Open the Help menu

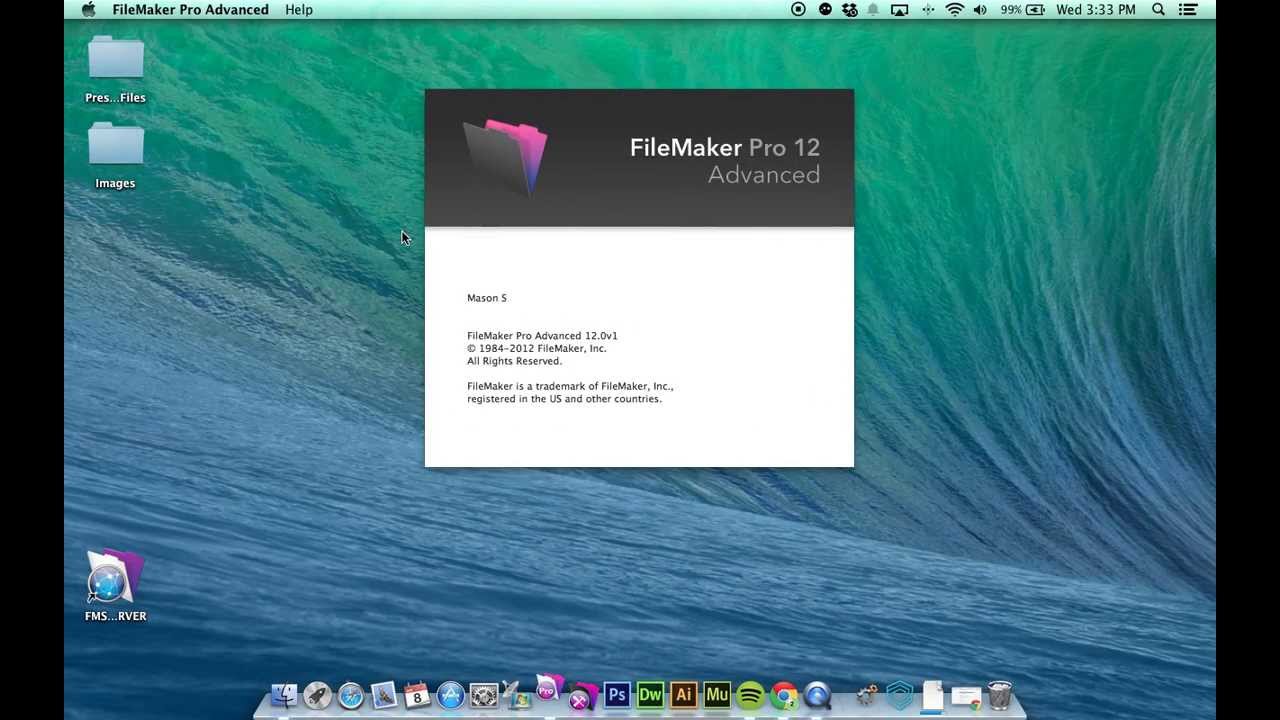(299, 9)
